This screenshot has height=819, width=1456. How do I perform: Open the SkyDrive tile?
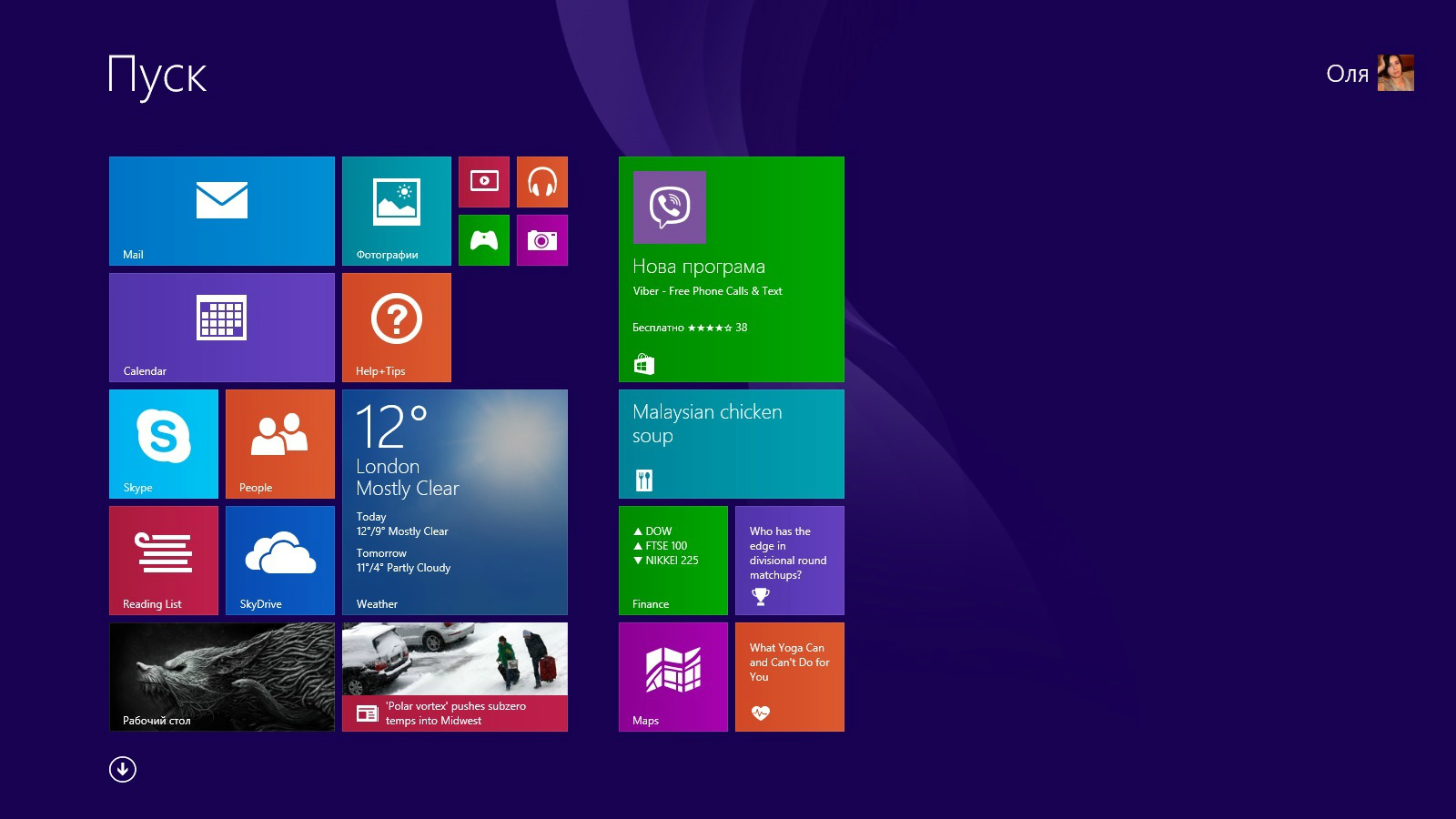pos(280,561)
